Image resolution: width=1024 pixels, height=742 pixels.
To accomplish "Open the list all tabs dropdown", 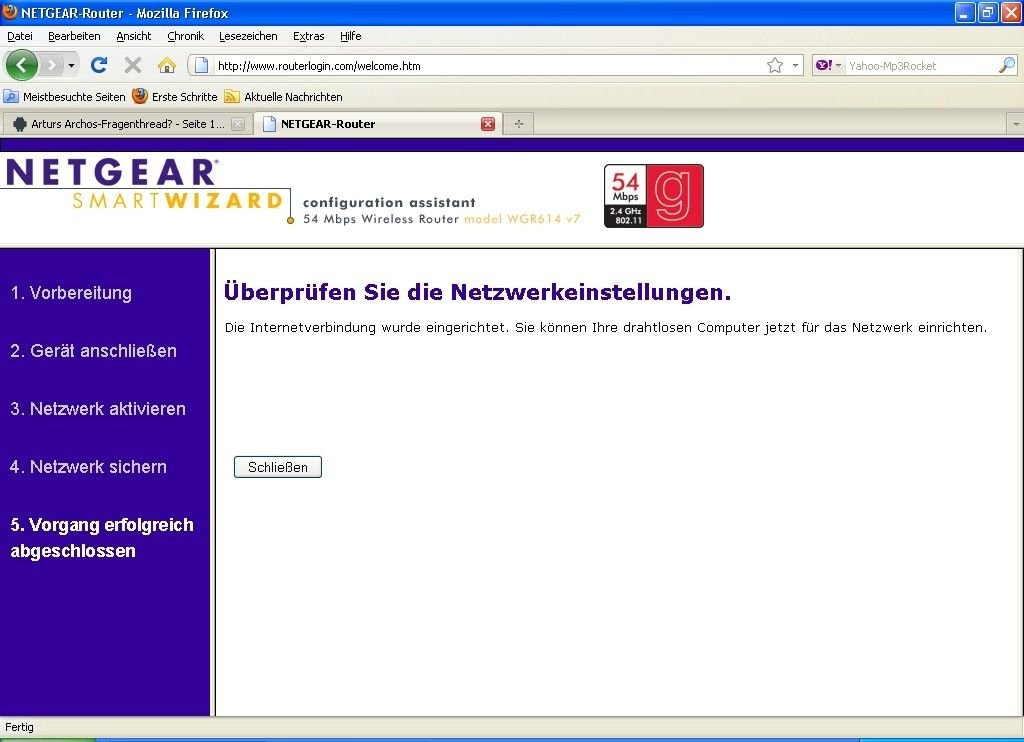I will click(1016, 123).
